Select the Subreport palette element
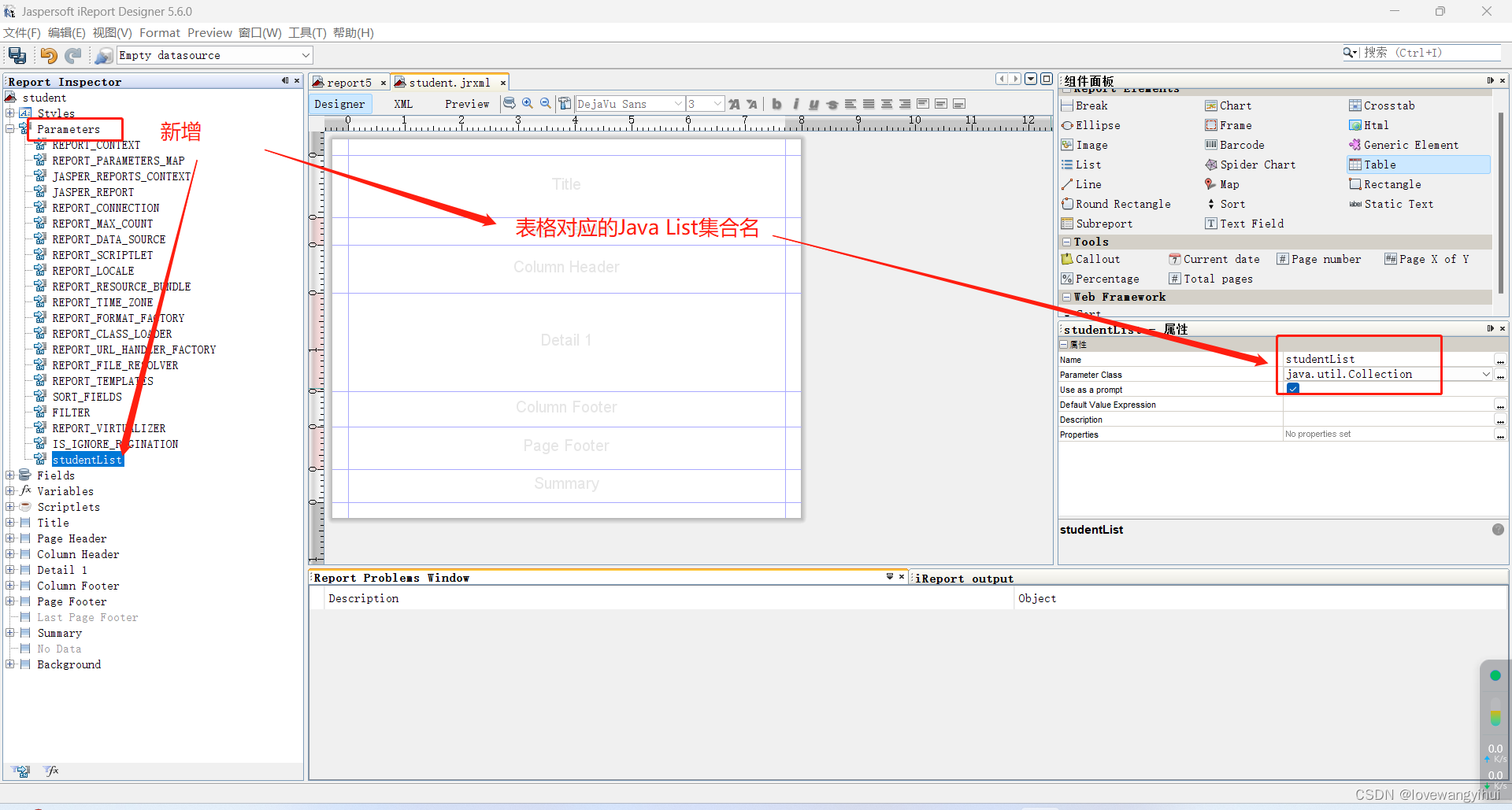 pyautogui.click(x=1097, y=224)
